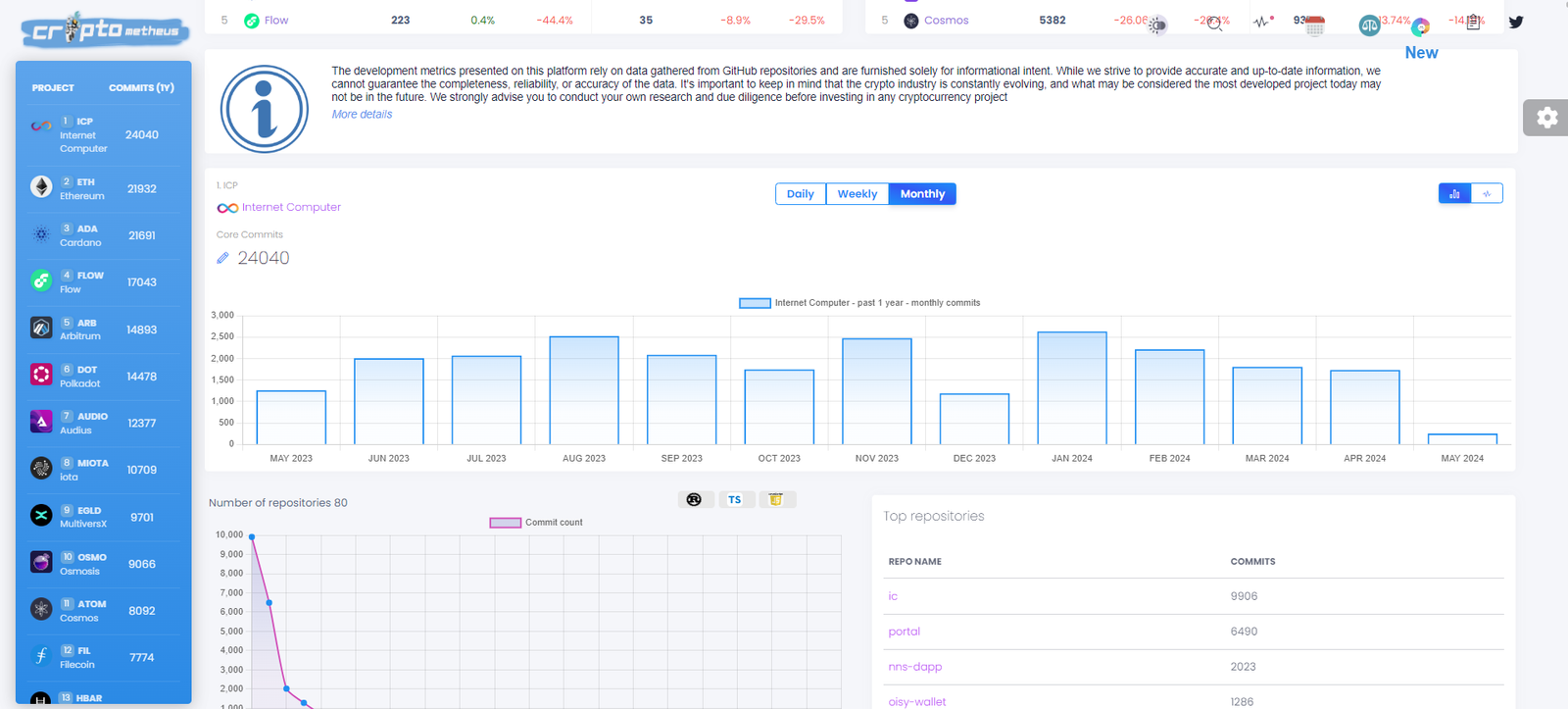Click the Filecoin icon in sidebar
Image resolution: width=1568 pixels, height=709 pixels.
pyautogui.click(x=41, y=656)
